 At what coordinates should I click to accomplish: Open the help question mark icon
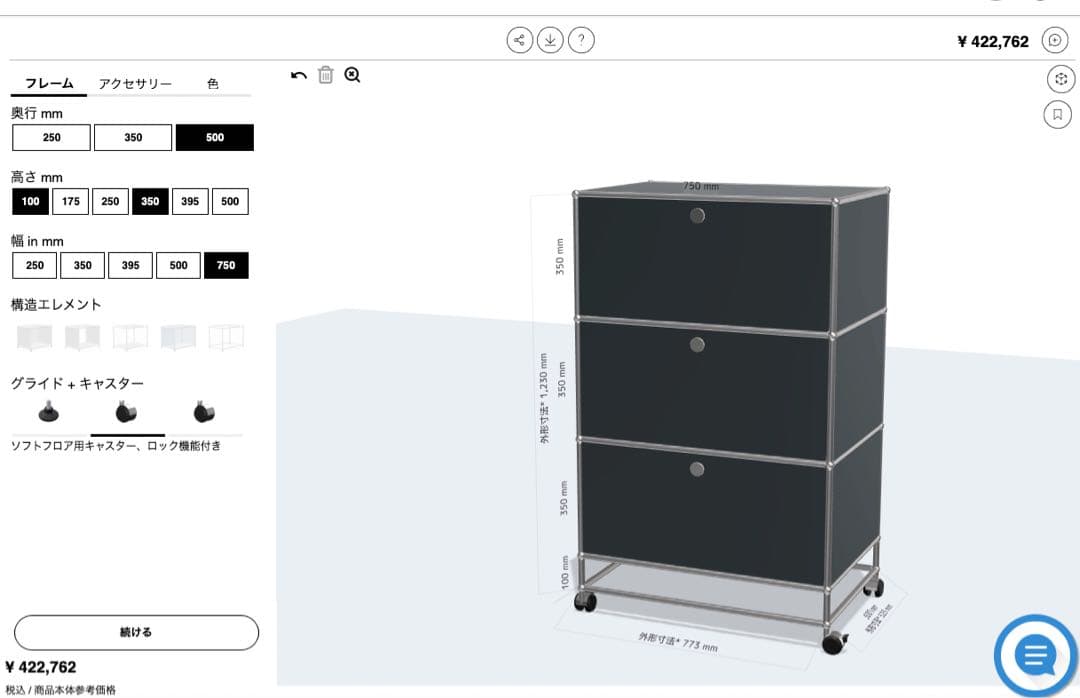[x=581, y=40]
